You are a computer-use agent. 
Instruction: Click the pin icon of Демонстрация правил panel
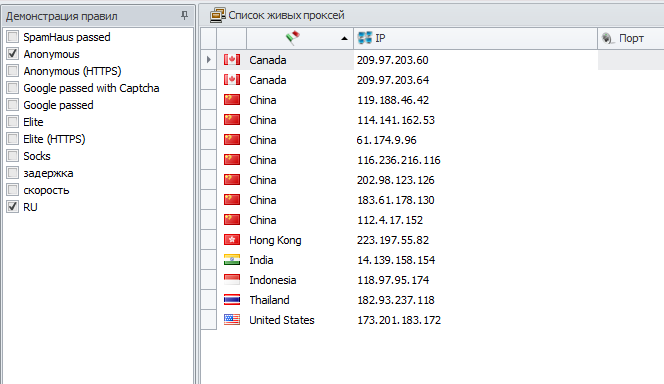(x=184, y=16)
